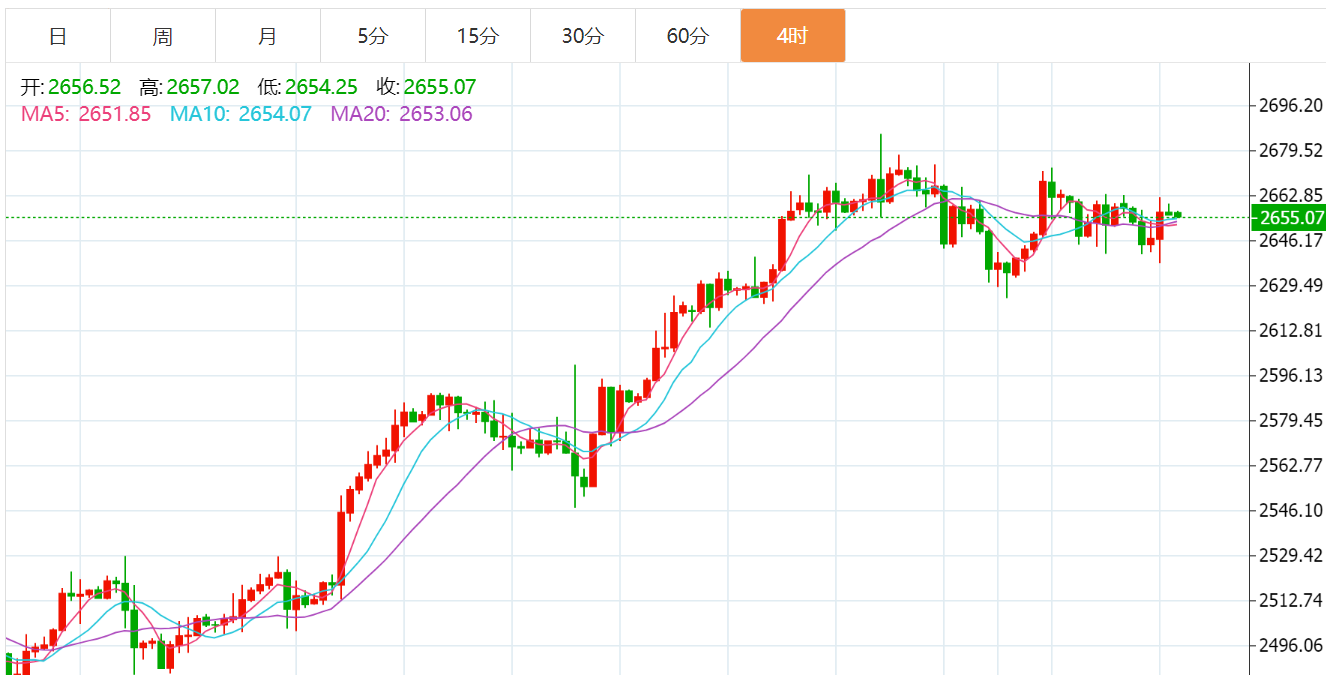Viewport: 1326px width, 675px height.
Task: Click the MA20 value 2653.06
Action: 436,114
